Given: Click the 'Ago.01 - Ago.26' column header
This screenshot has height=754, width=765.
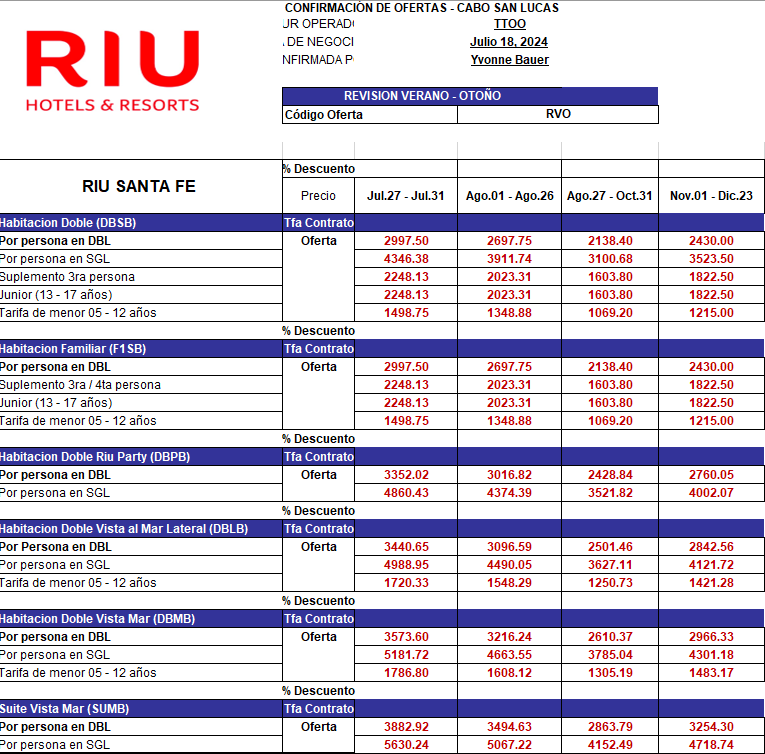Looking at the screenshot, I should pos(509,196).
